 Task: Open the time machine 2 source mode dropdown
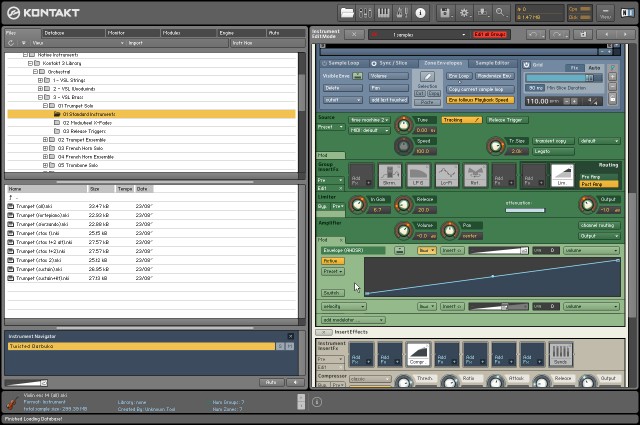tap(369, 120)
